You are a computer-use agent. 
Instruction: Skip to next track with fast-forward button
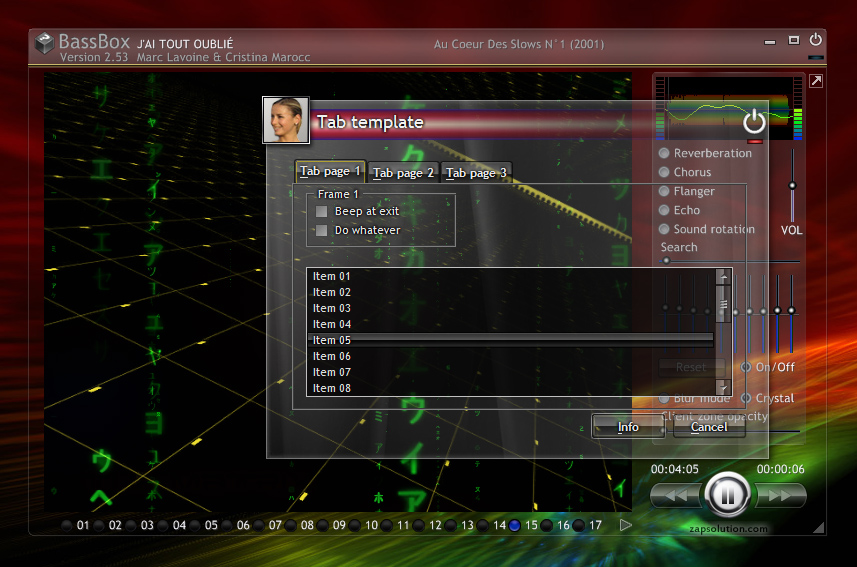(x=780, y=496)
